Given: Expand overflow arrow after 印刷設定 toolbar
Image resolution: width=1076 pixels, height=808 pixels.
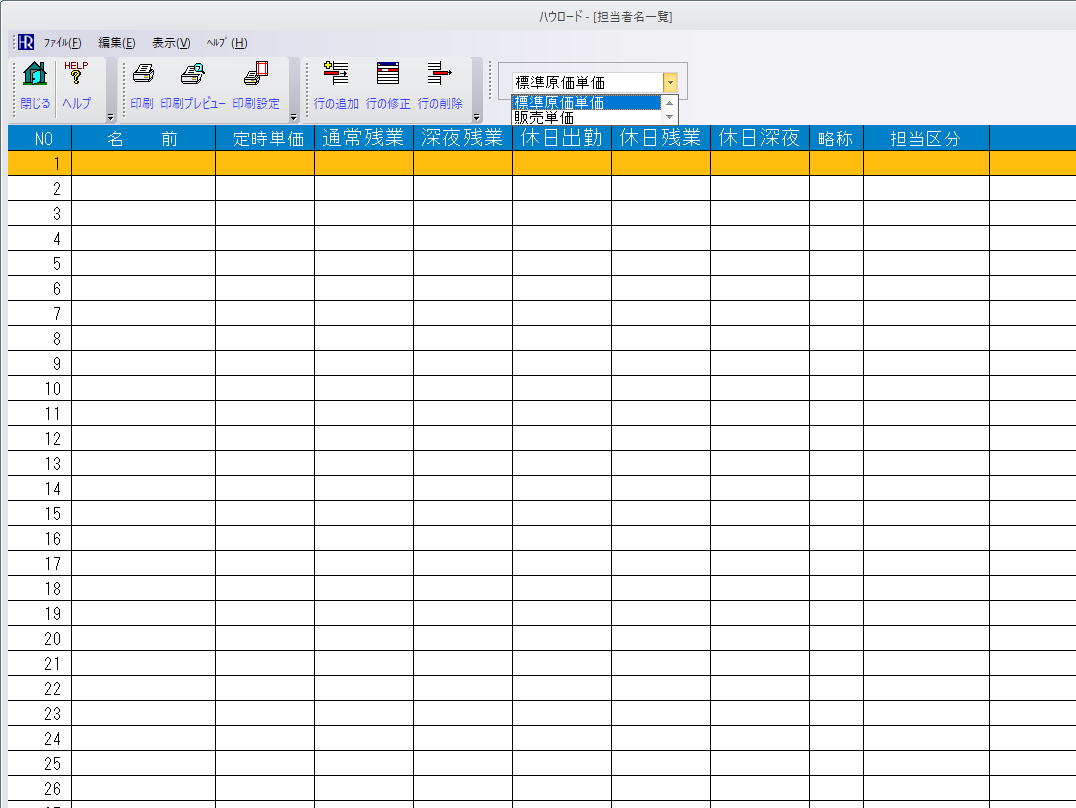Looking at the screenshot, I should (294, 117).
